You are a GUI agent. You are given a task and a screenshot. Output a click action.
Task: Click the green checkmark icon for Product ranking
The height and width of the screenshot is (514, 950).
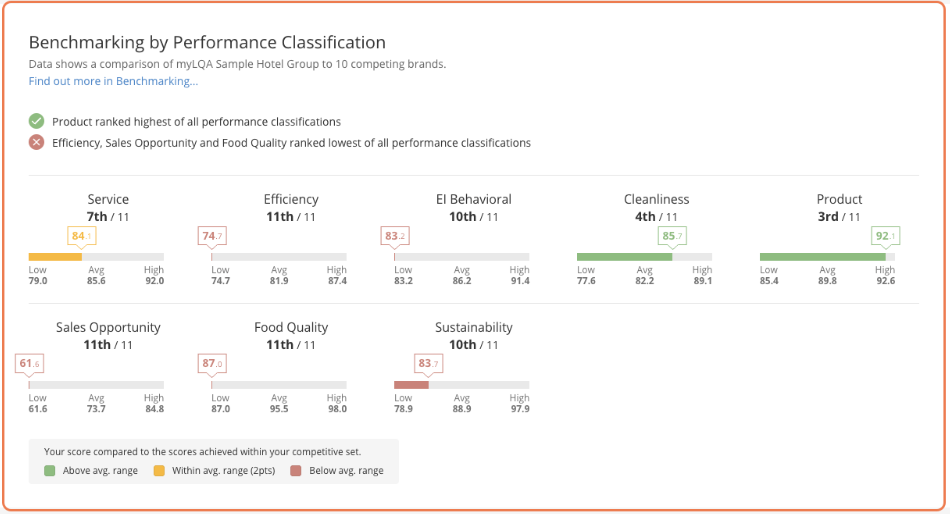36,121
